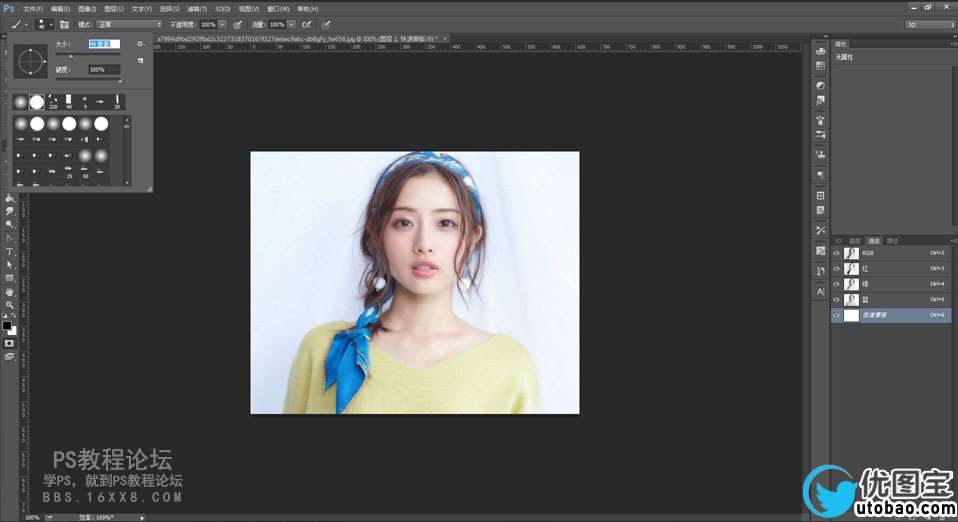958x522 pixels.
Task: Switch to the 图层 Layers tab
Action: click(x=855, y=241)
